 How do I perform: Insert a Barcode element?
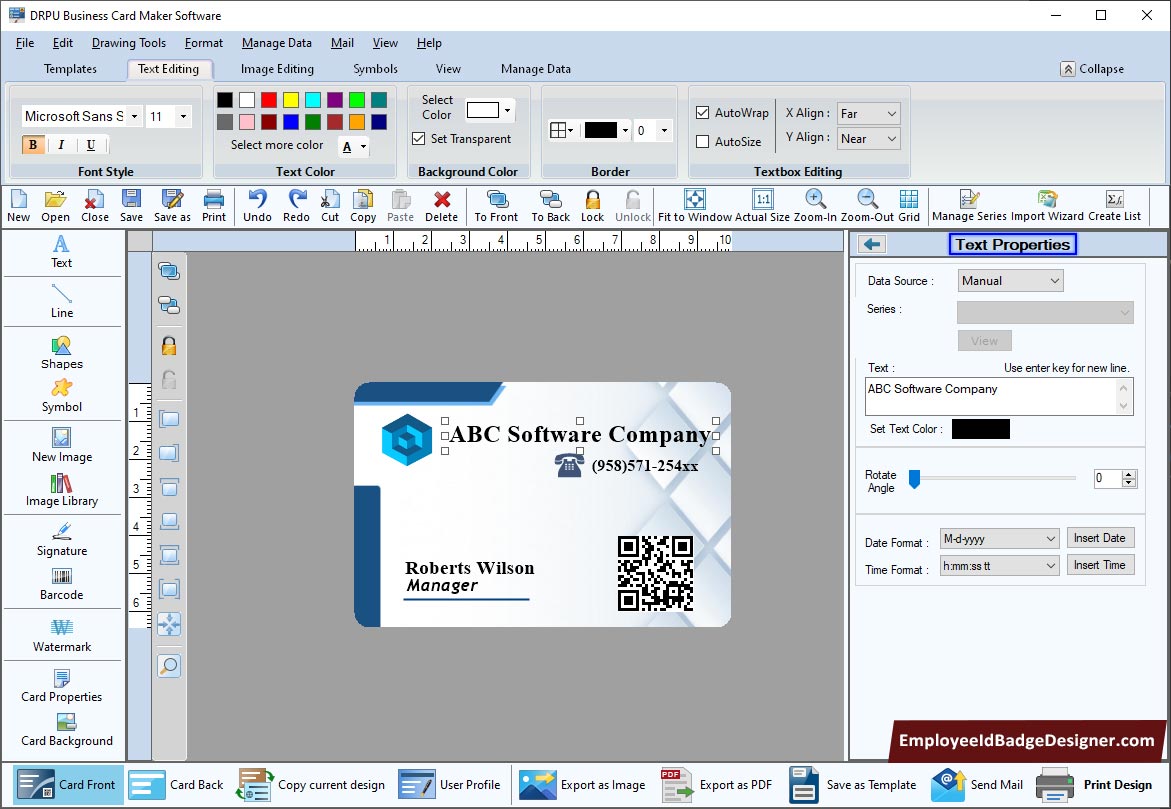pyautogui.click(x=61, y=584)
